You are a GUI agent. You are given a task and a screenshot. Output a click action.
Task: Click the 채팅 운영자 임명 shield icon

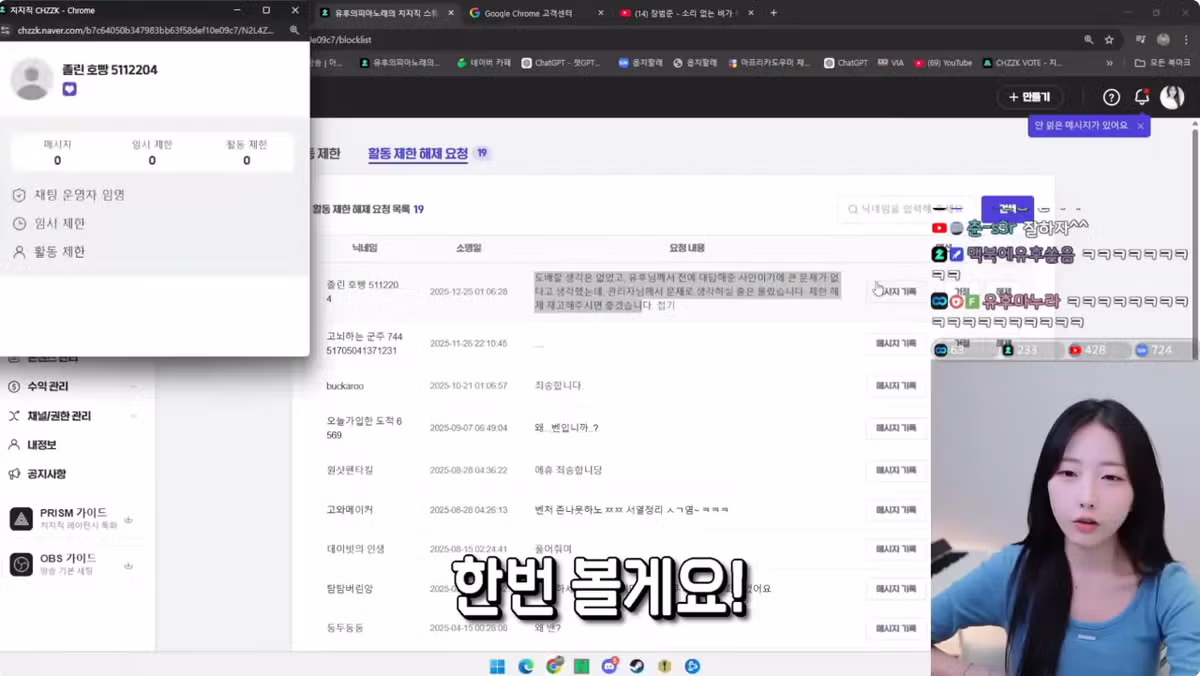pyautogui.click(x=22, y=197)
